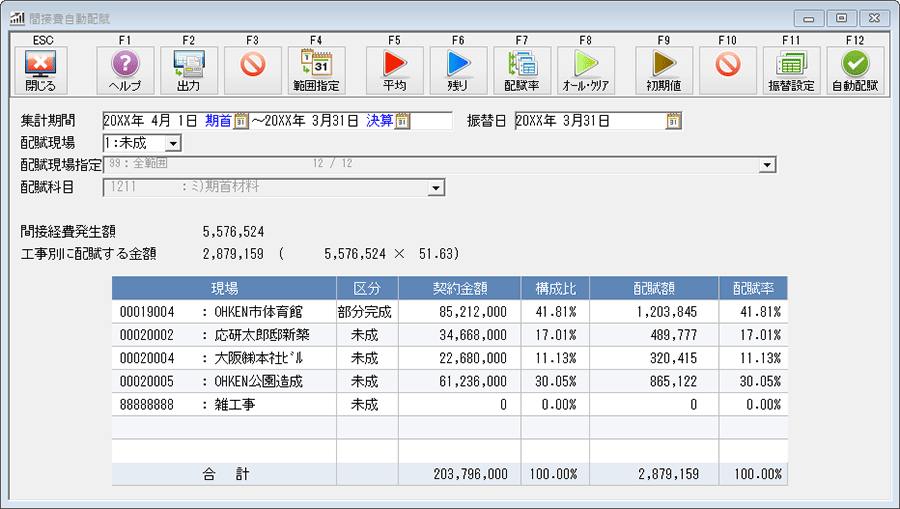Click 配賦額 cell 320,415
Screen dimensions: 900x509
[x=654, y=358]
